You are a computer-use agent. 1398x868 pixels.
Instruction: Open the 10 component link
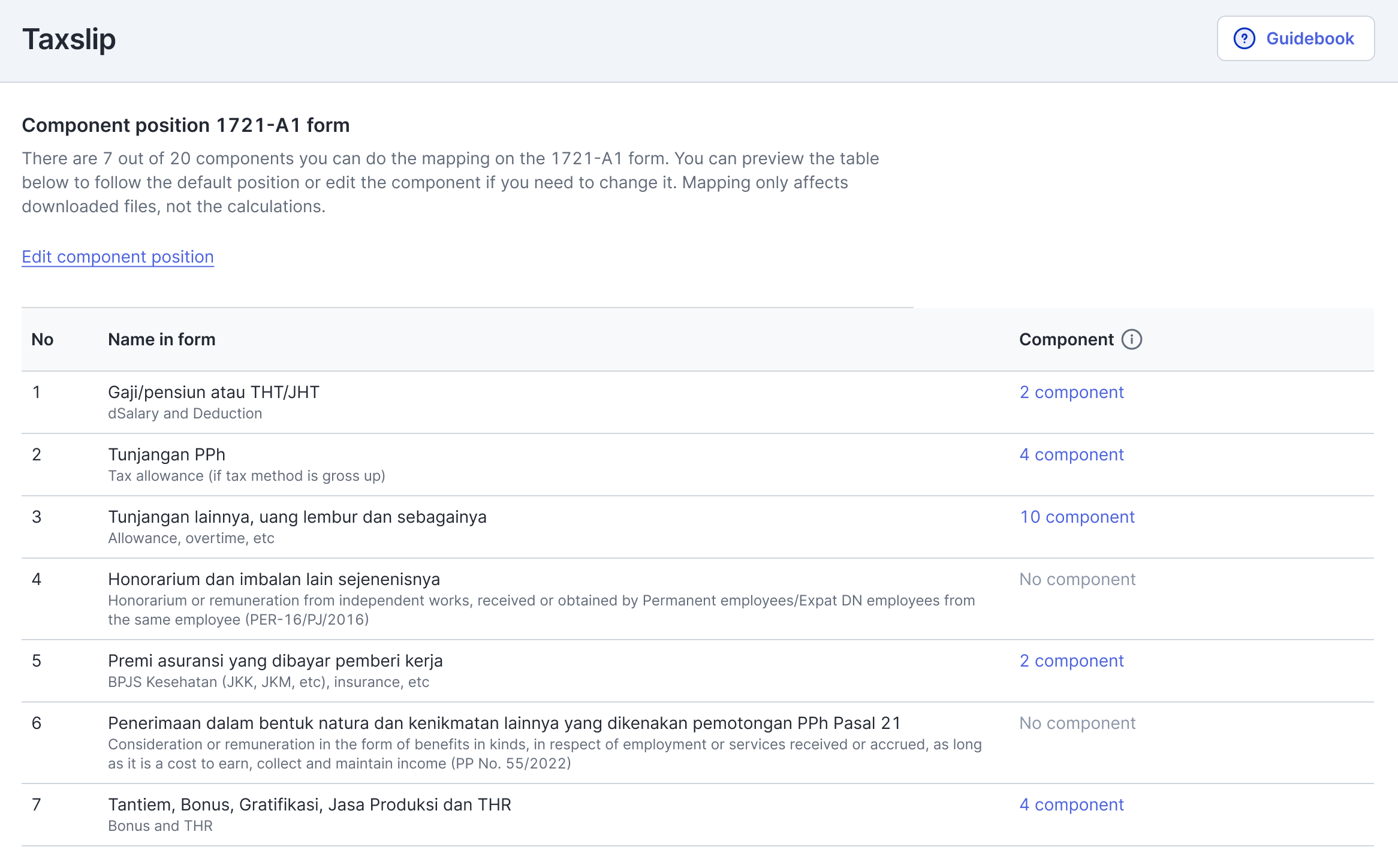click(x=1077, y=517)
